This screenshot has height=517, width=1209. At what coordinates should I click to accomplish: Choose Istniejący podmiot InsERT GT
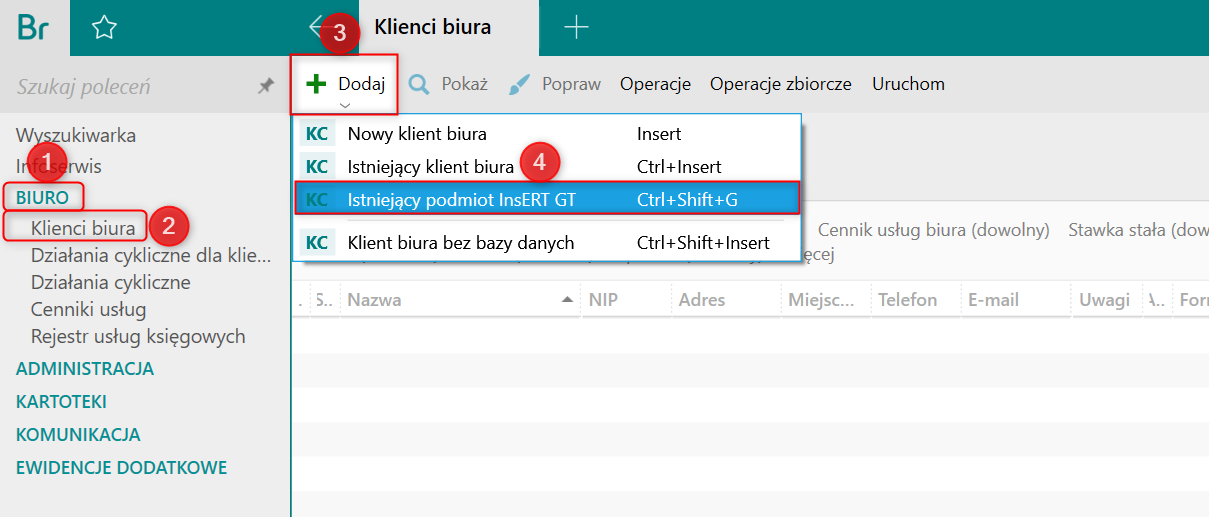click(461, 199)
